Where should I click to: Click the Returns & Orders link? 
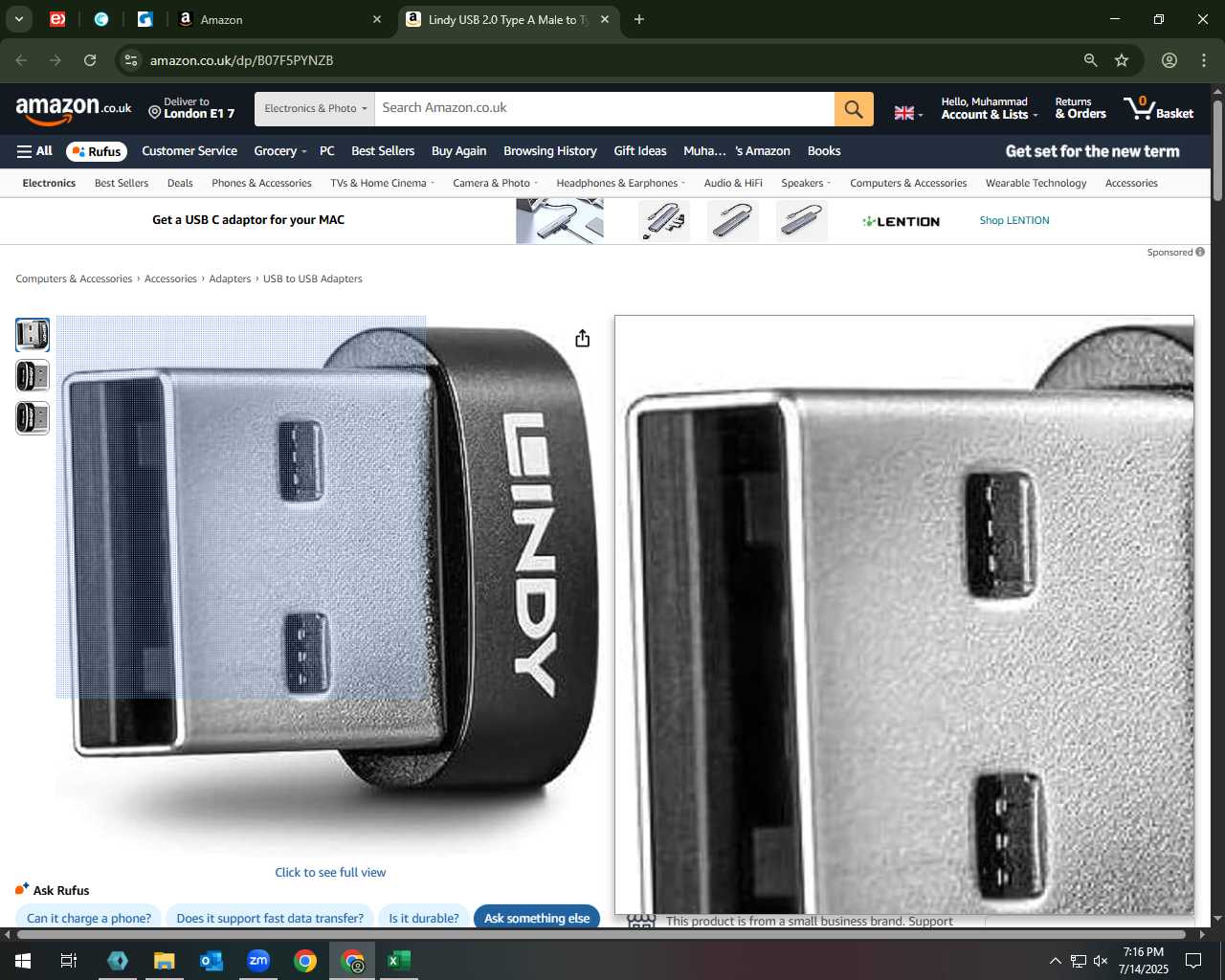point(1080,108)
